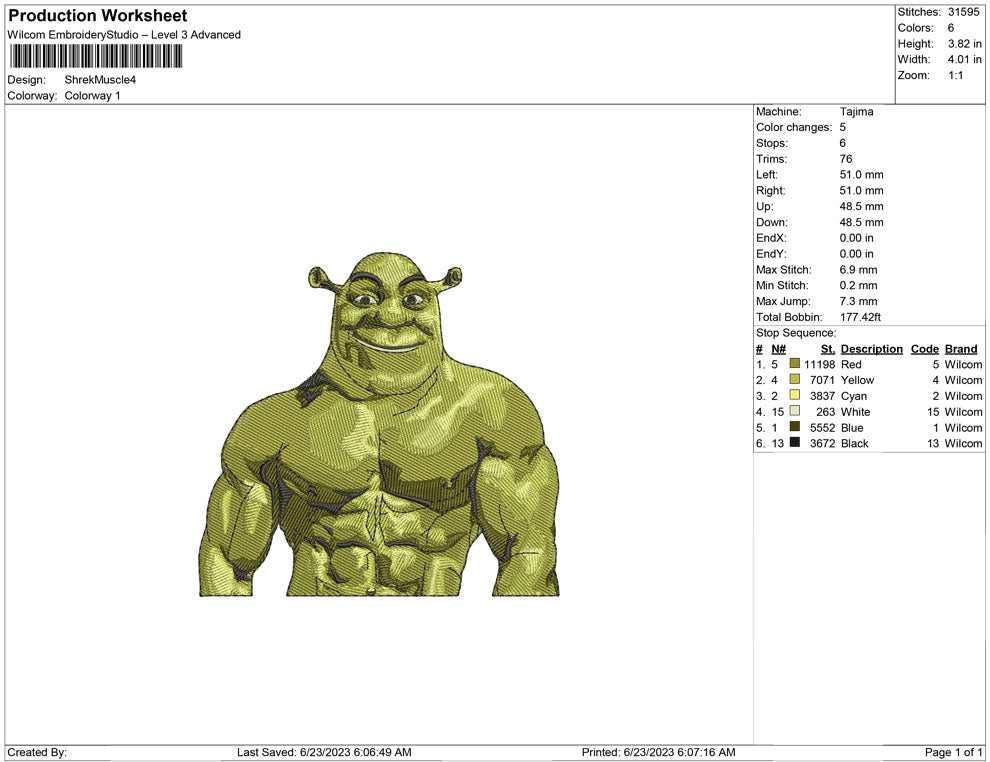The image size is (990, 762).
Task: Click the Total Bobbin value '177.42ft'
Action: (860, 317)
